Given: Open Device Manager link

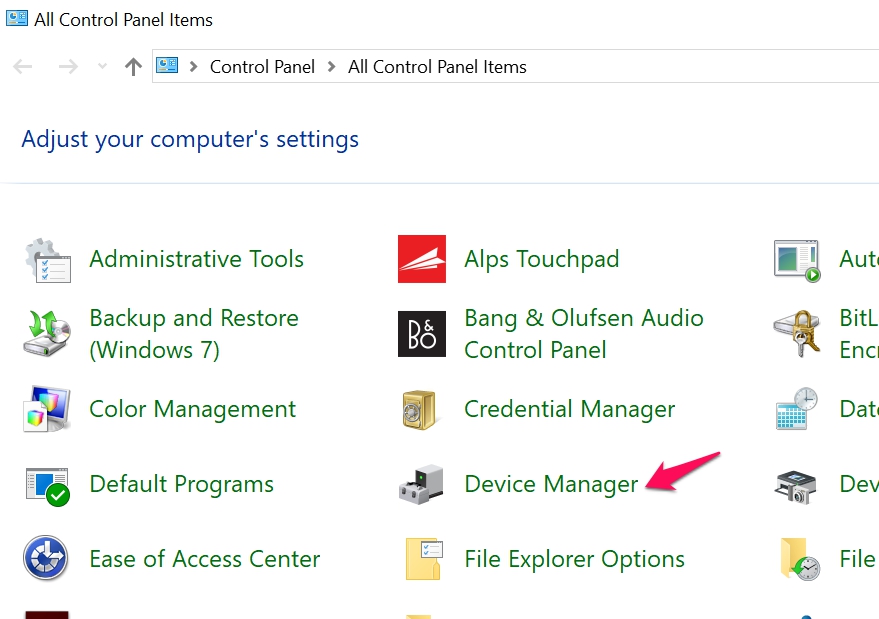Looking at the screenshot, I should point(551,484).
